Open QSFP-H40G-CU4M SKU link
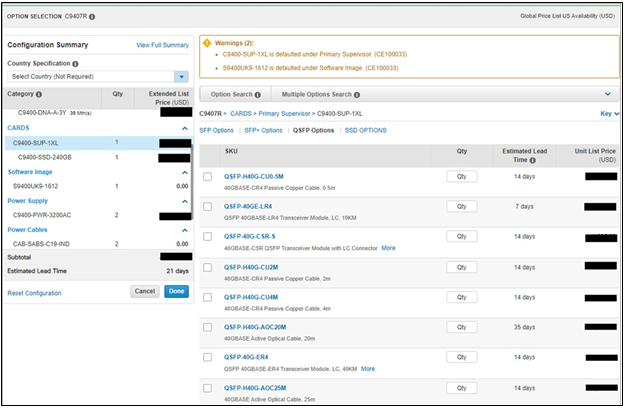This screenshot has width=624, height=408. tap(251, 297)
